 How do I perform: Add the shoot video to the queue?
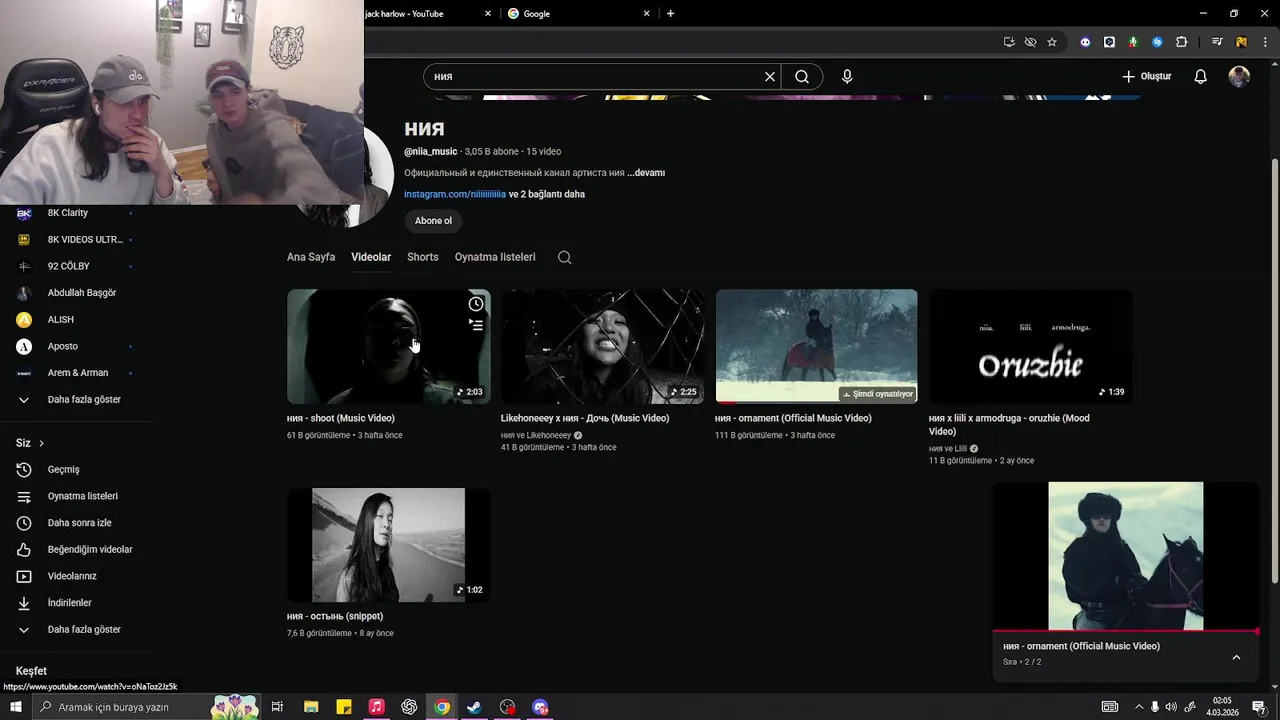click(x=476, y=324)
